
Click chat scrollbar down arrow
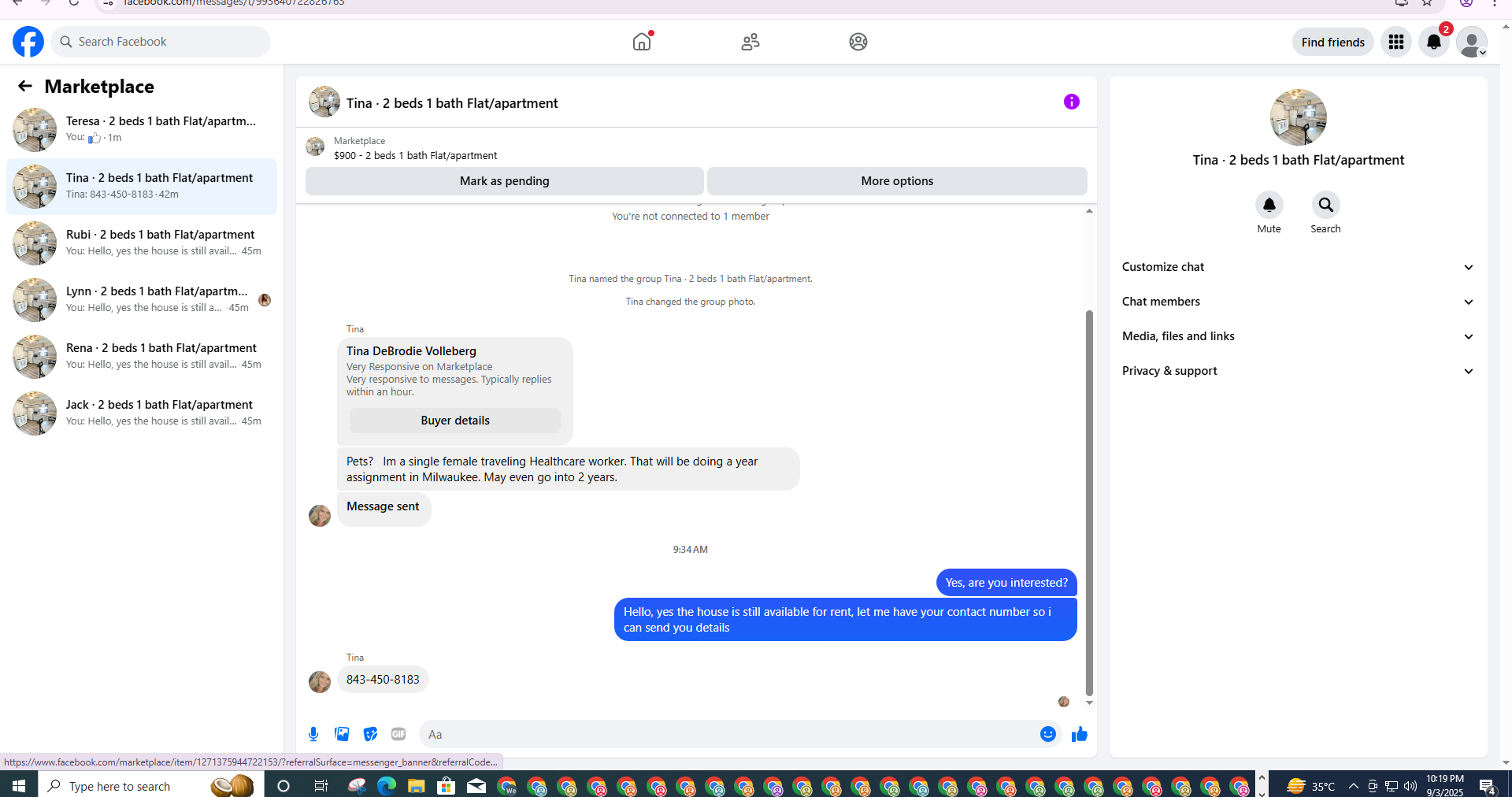point(1089,702)
